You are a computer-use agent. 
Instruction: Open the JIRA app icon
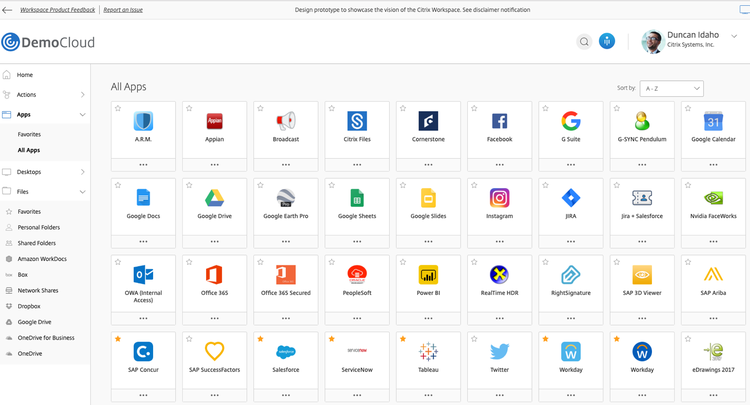tap(571, 197)
